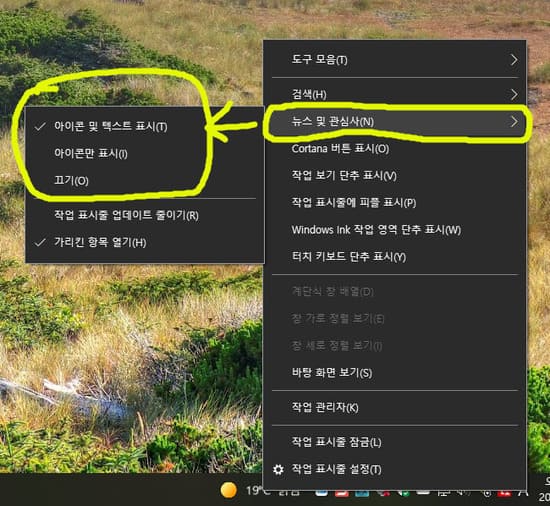This screenshot has height=506, width=550.
Task: Expand the 뉴스 및 관심사(N) submenu arrow
Action: click(514, 122)
